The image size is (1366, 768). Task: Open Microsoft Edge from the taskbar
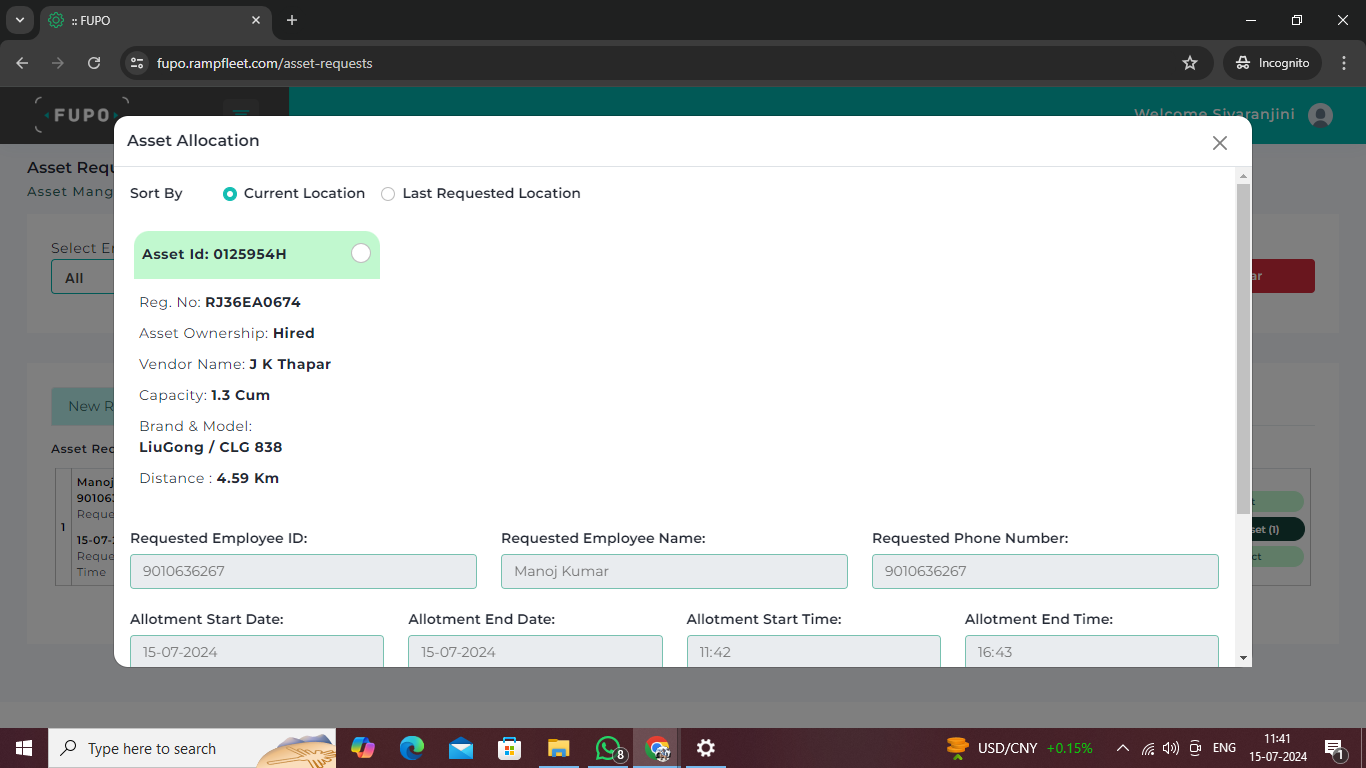412,748
